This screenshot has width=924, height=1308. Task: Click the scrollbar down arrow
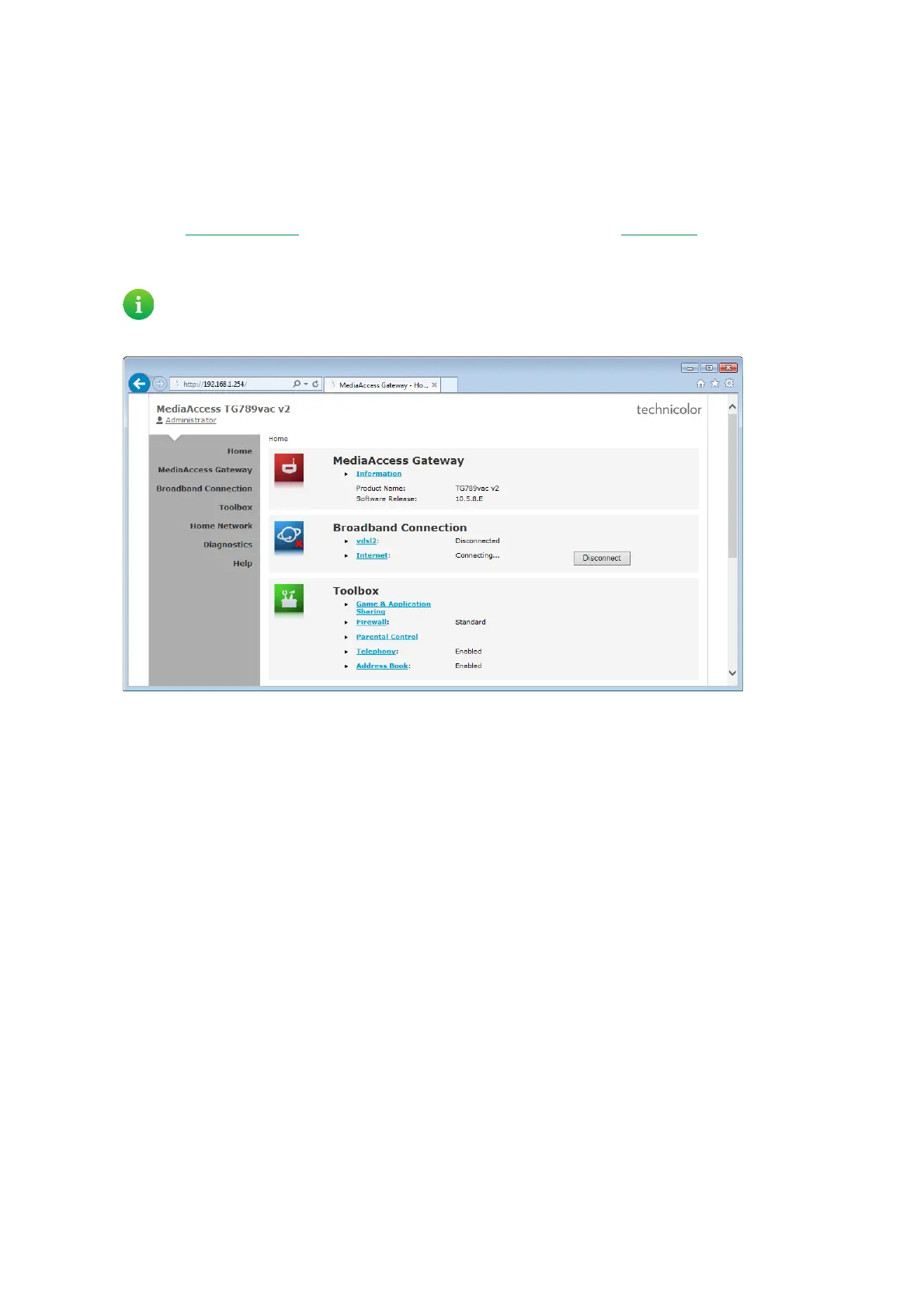pos(731,673)
